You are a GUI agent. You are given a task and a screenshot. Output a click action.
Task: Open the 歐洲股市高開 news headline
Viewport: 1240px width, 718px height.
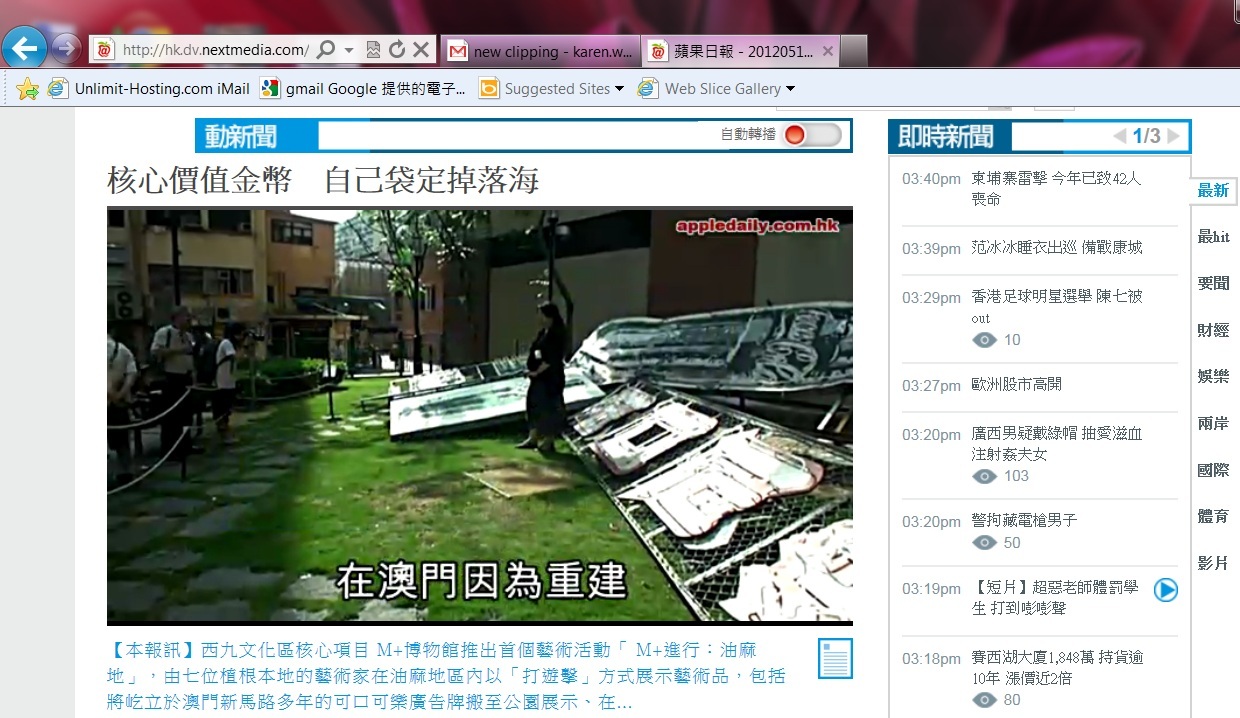pos(1016,385)
